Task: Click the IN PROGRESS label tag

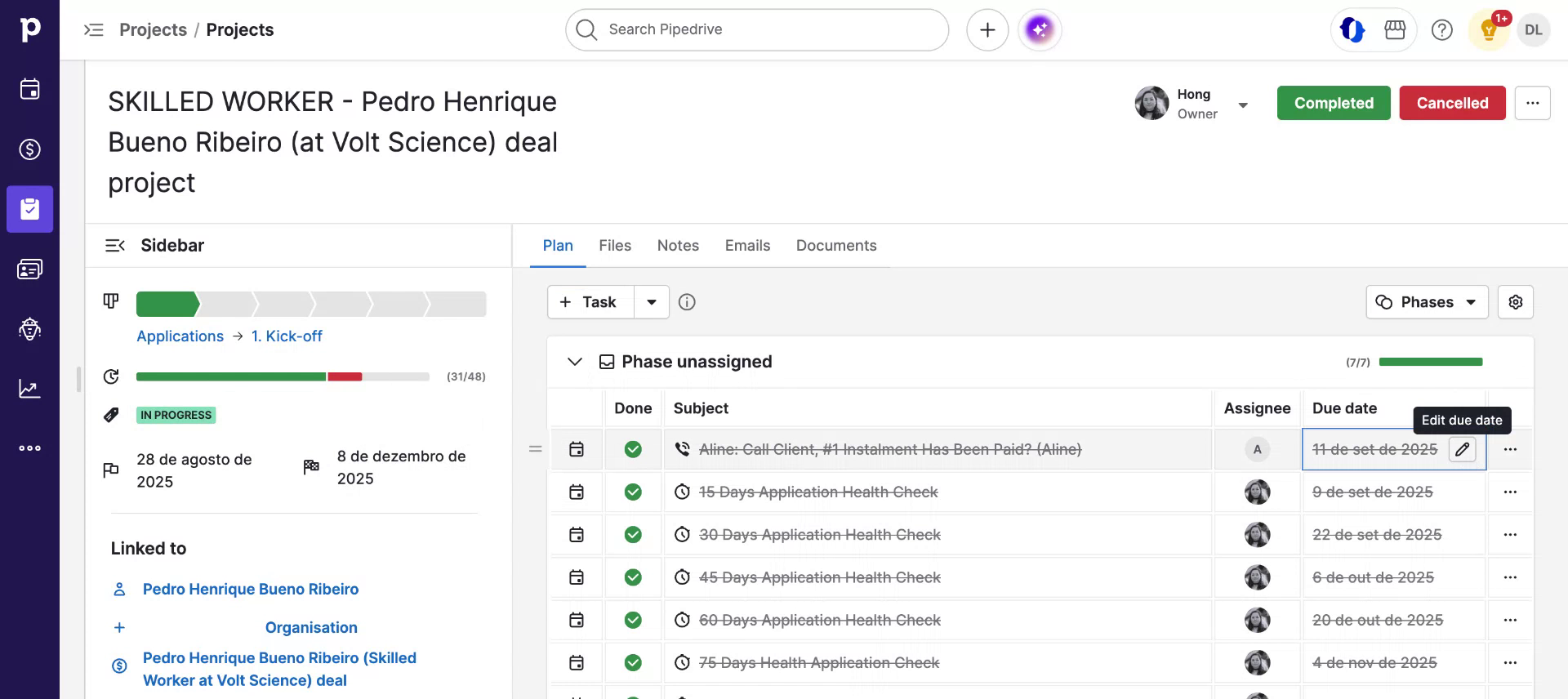Action: point(176,415)
